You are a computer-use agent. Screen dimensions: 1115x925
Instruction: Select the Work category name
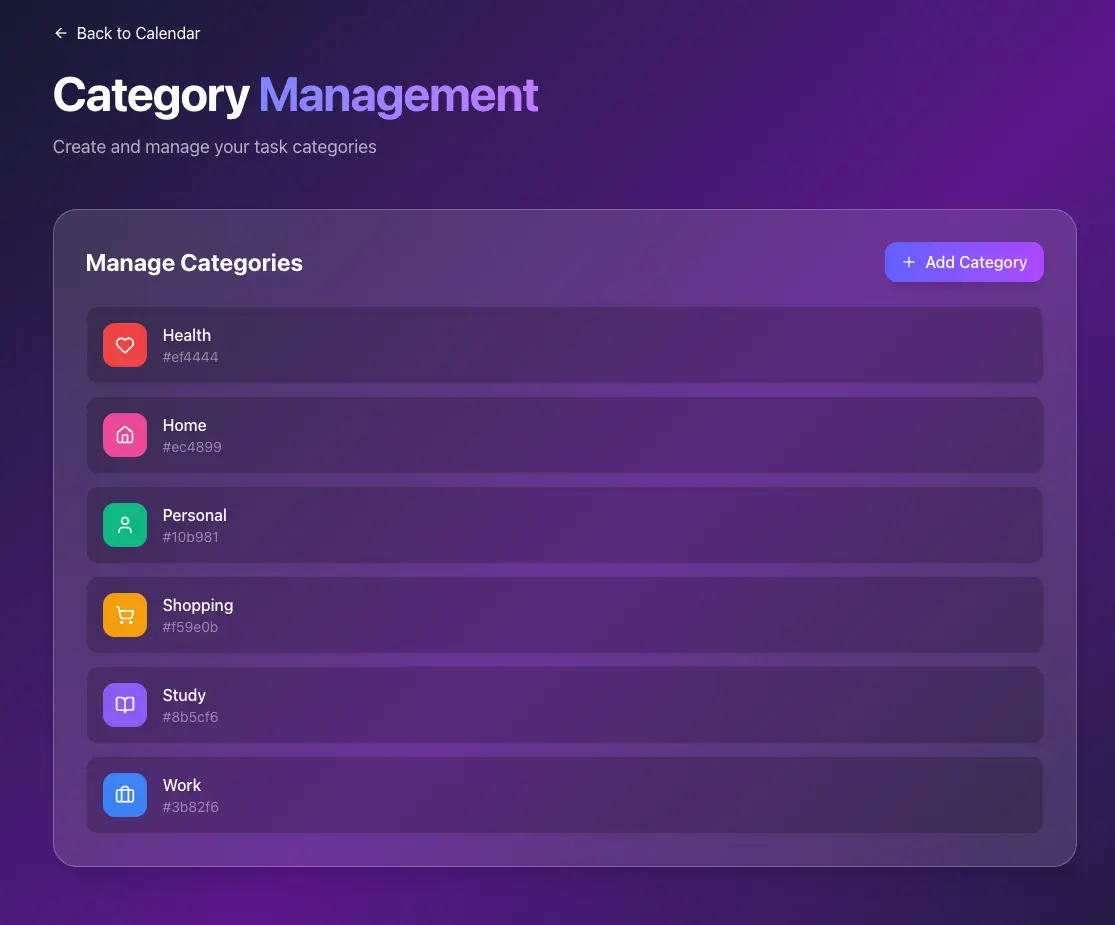click(x=181, y=785)
